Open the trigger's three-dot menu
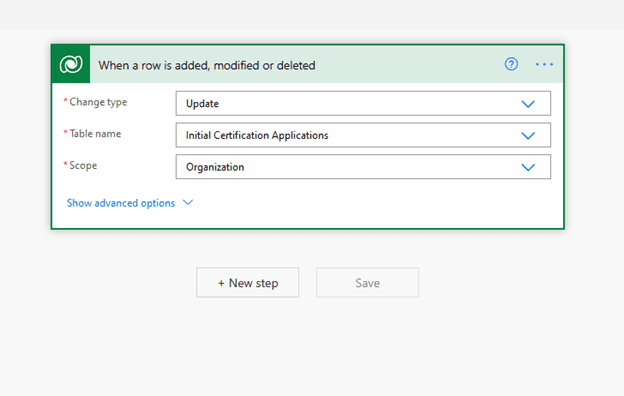This screenshot has height=396, width=624. 544,64
